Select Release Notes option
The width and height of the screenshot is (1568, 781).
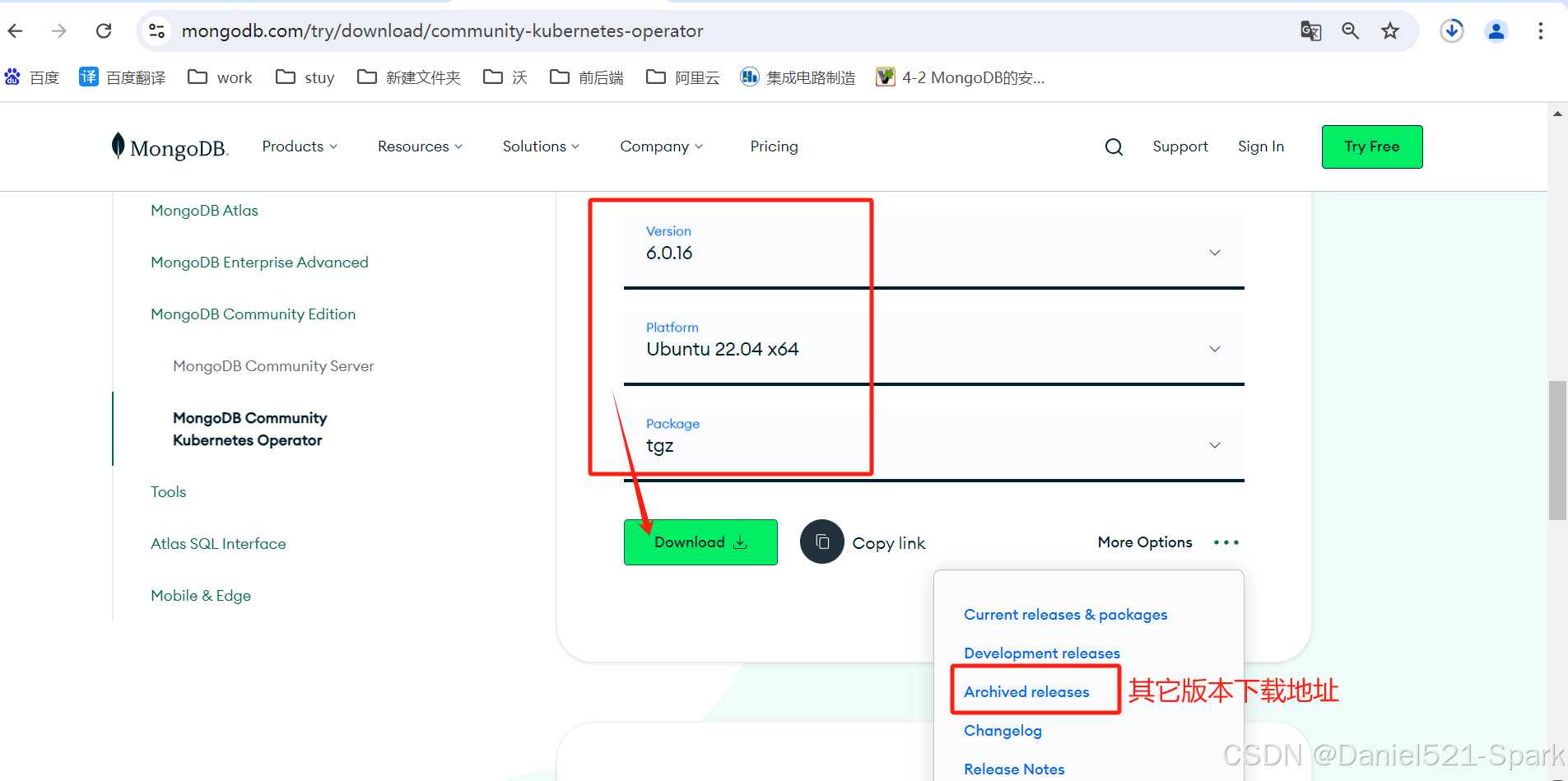tap(1014, 769)
